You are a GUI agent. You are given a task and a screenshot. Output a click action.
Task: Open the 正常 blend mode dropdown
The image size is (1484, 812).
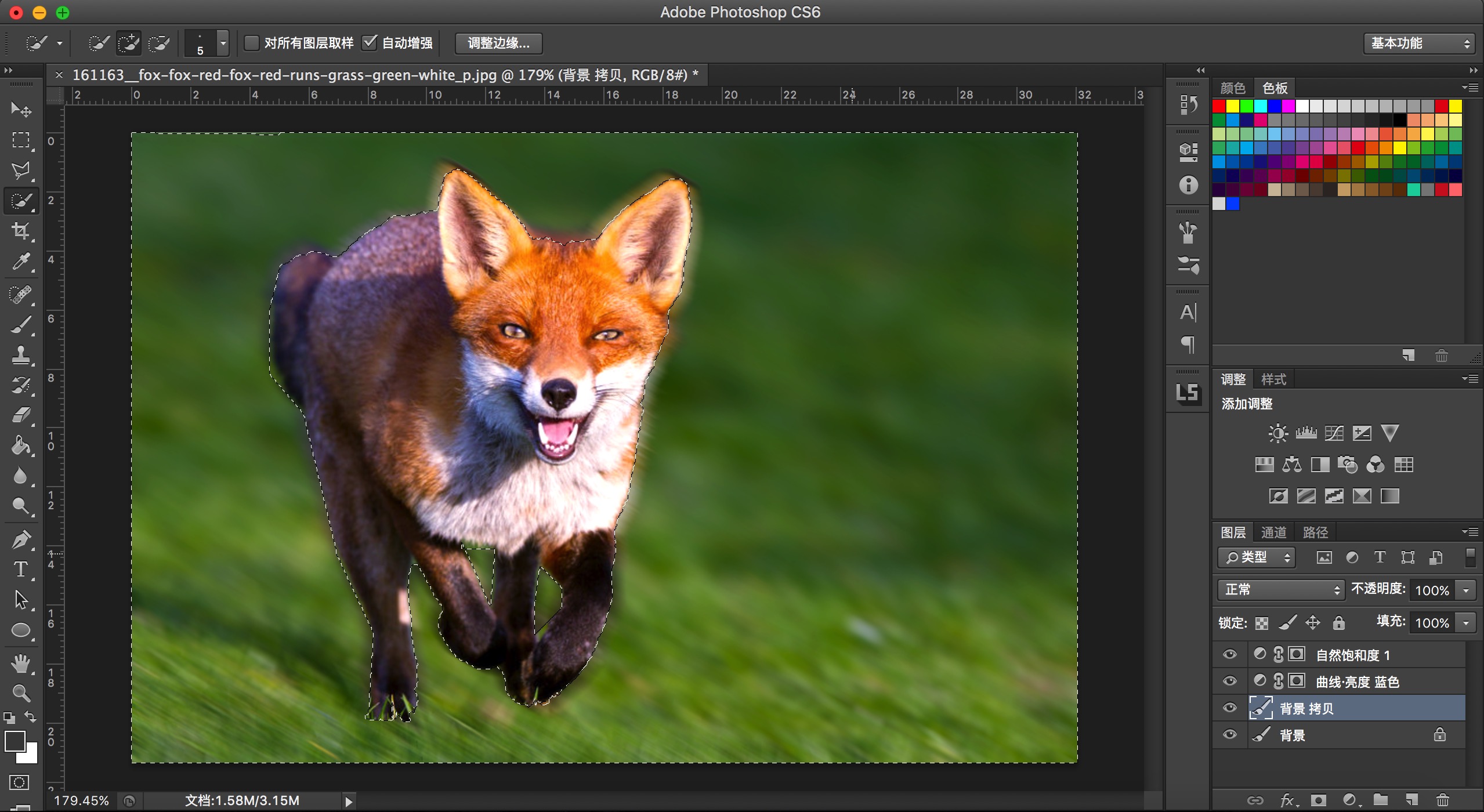pyautogui.click(x=1280, y=590)
